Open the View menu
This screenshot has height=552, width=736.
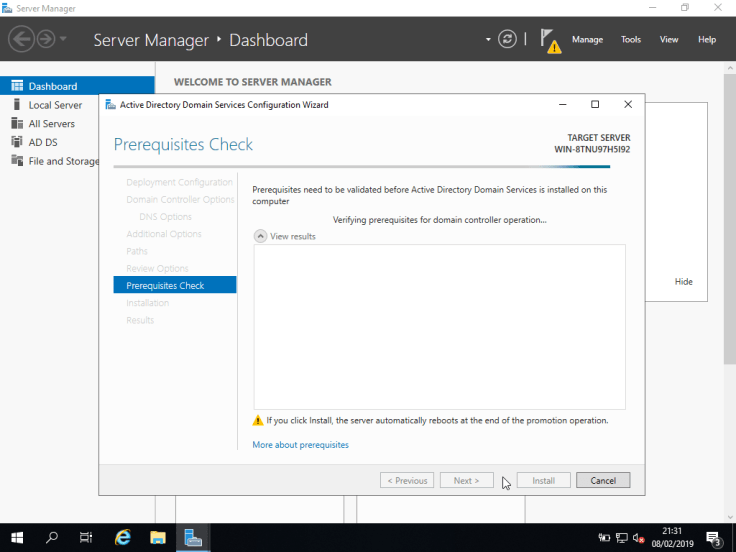point(669,40)
